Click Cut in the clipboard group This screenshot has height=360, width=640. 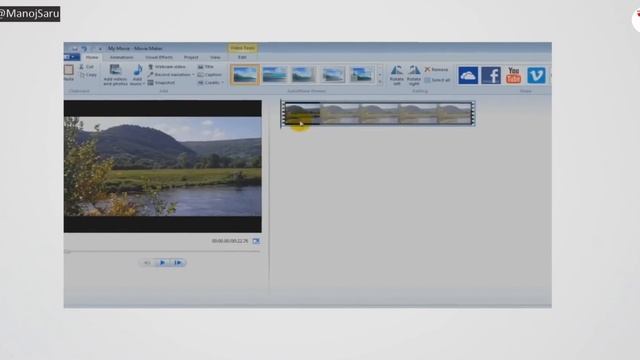[87, 67]
